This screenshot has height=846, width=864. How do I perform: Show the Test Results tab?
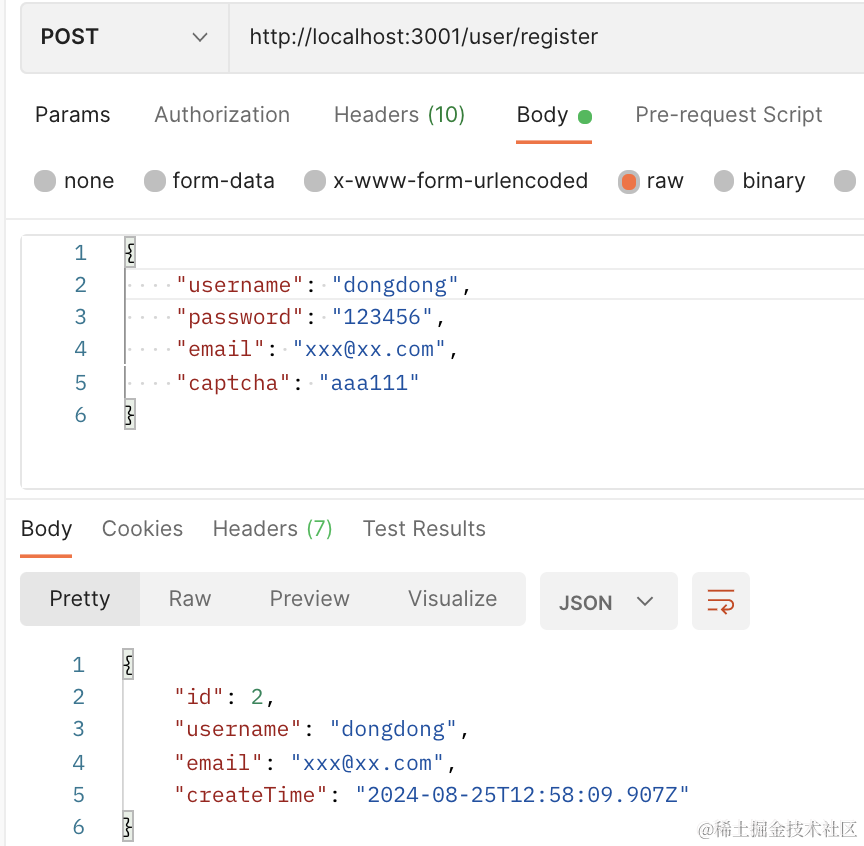pos(424,529)
